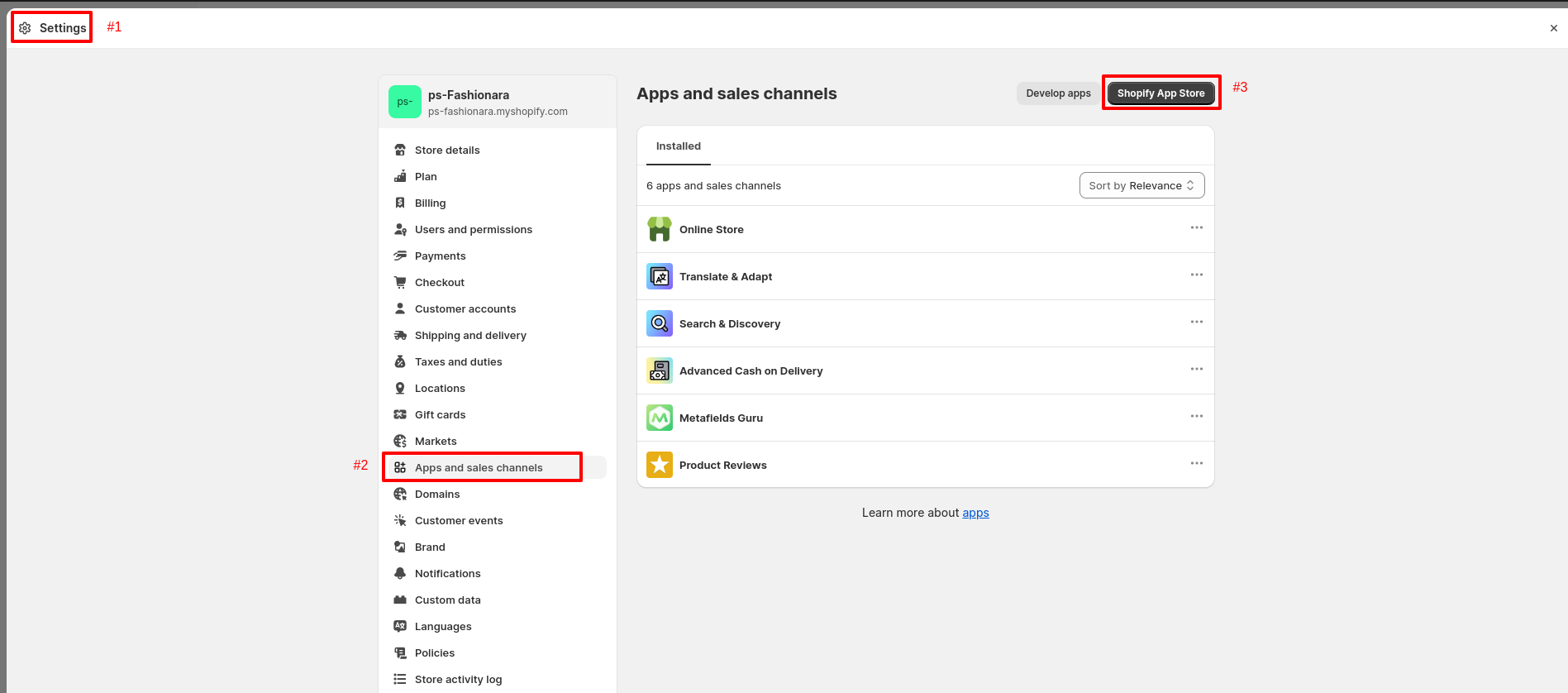This screenshot has height=693, width=1568.
Task: Go to the Plan settings page
Action: coord(498,176)
